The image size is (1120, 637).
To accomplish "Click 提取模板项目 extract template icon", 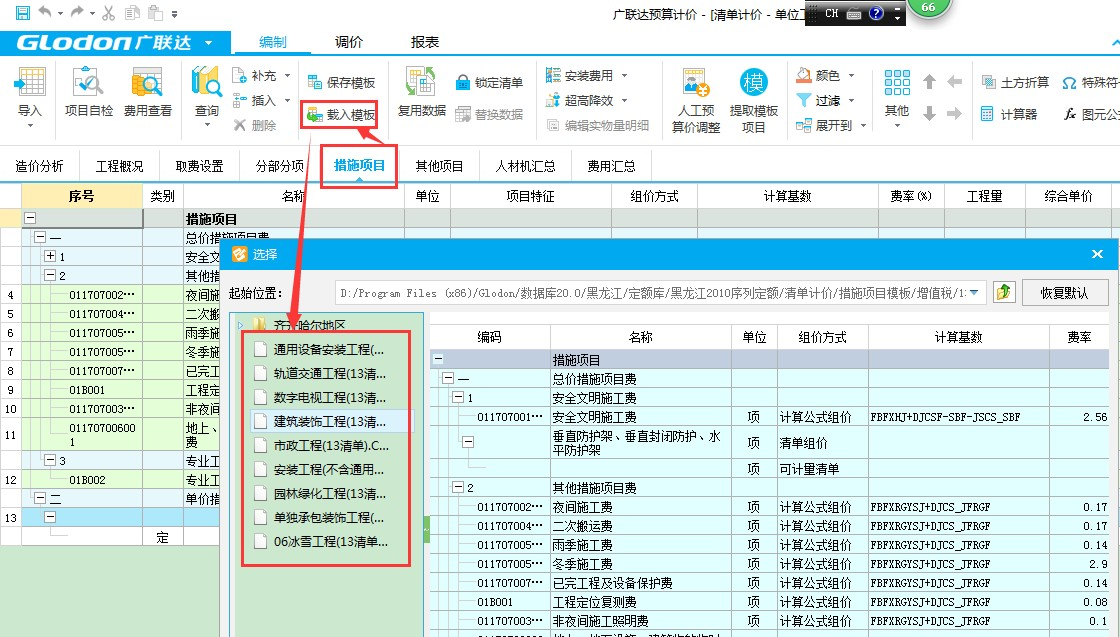I will [x=753, y=99].
